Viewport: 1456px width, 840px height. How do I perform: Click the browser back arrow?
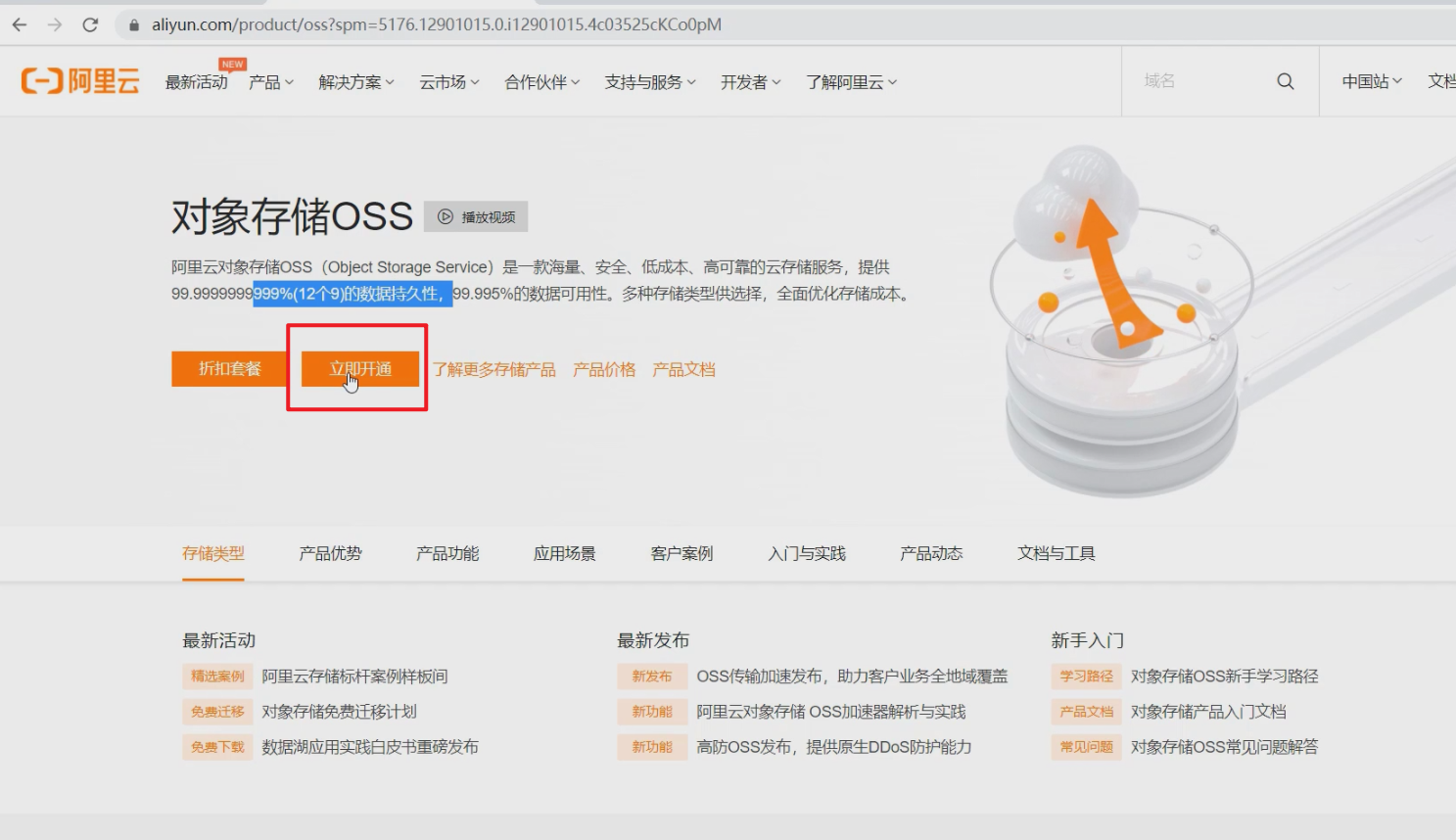20,24
